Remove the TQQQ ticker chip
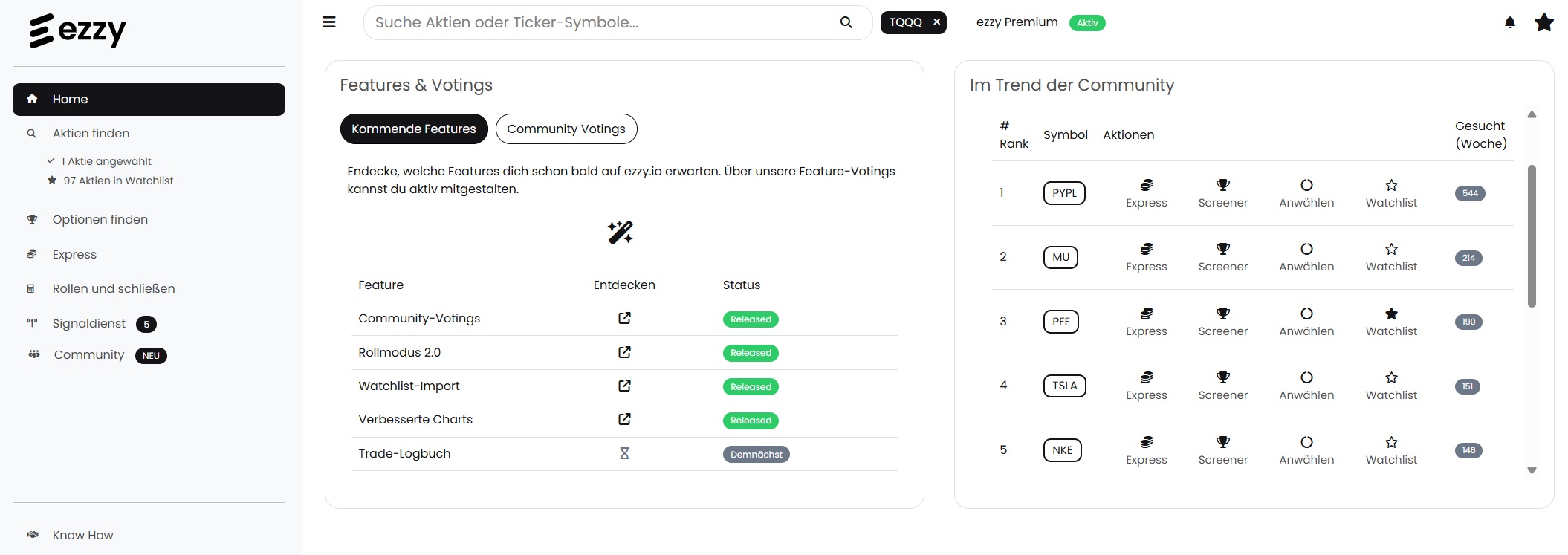 (x=936, y=22)
